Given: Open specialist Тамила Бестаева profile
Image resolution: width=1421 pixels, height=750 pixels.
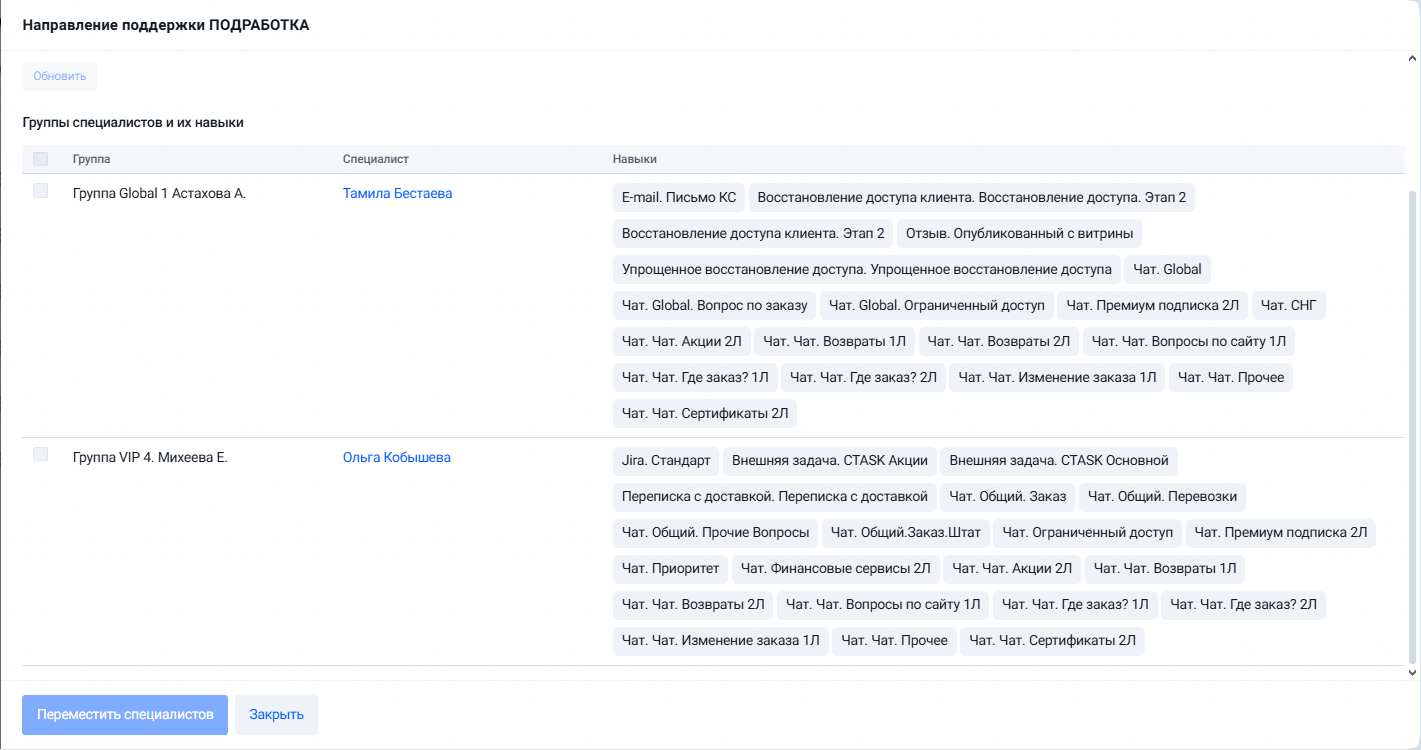Looking at the screenshot, I should click(397, 193).
